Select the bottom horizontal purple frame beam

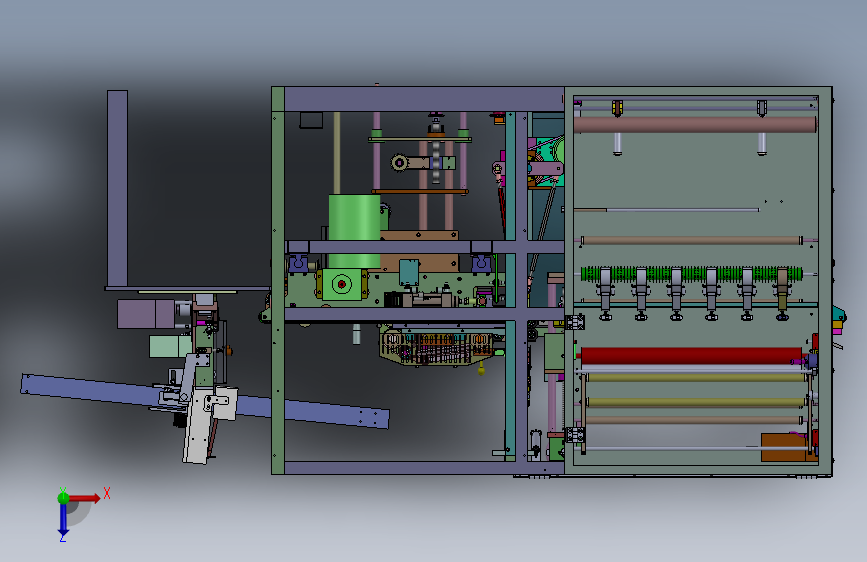tap(424, 467)
